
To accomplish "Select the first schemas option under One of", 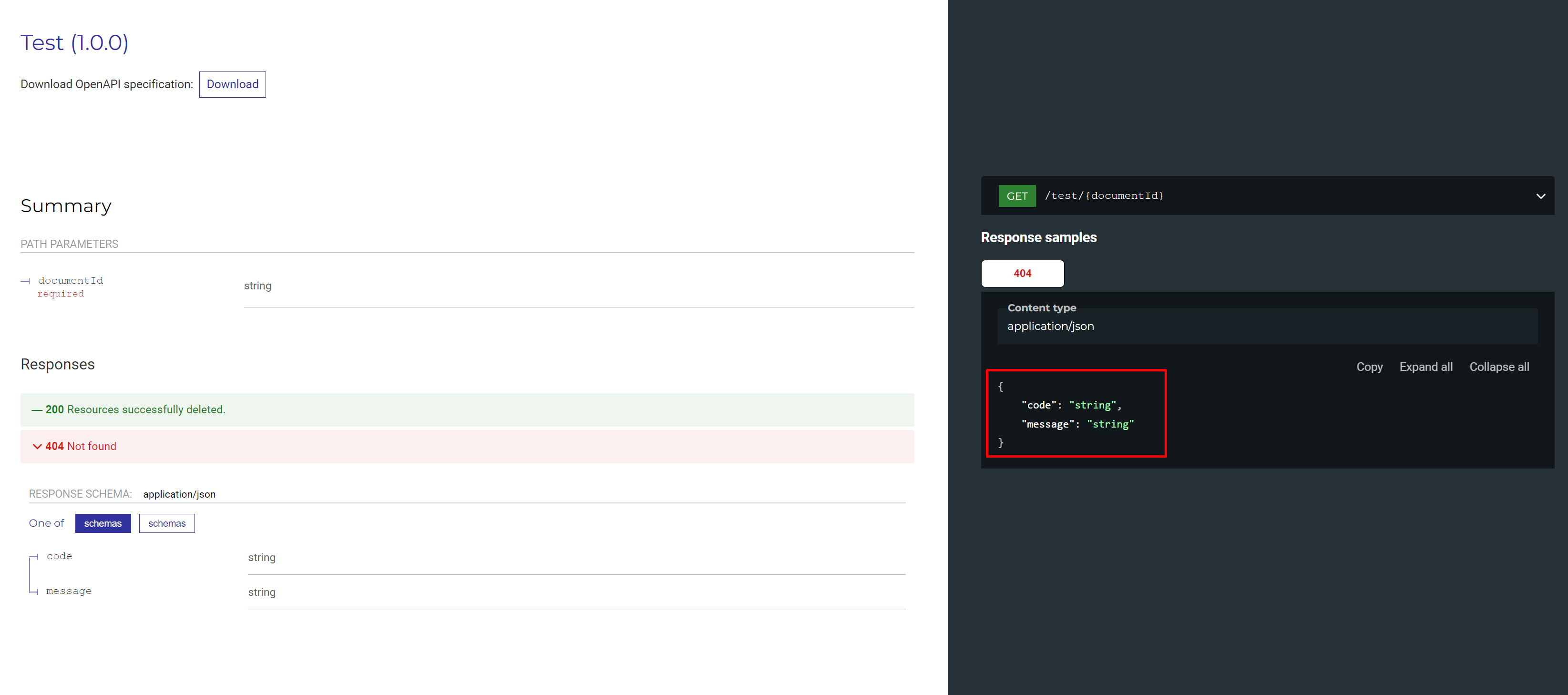I will coord(103,523).
